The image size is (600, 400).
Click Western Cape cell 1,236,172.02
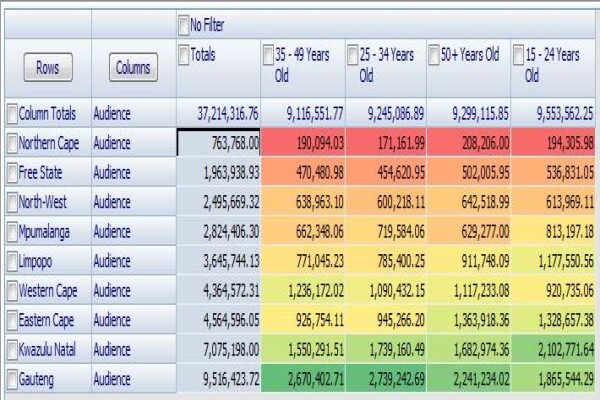point(303,290)
